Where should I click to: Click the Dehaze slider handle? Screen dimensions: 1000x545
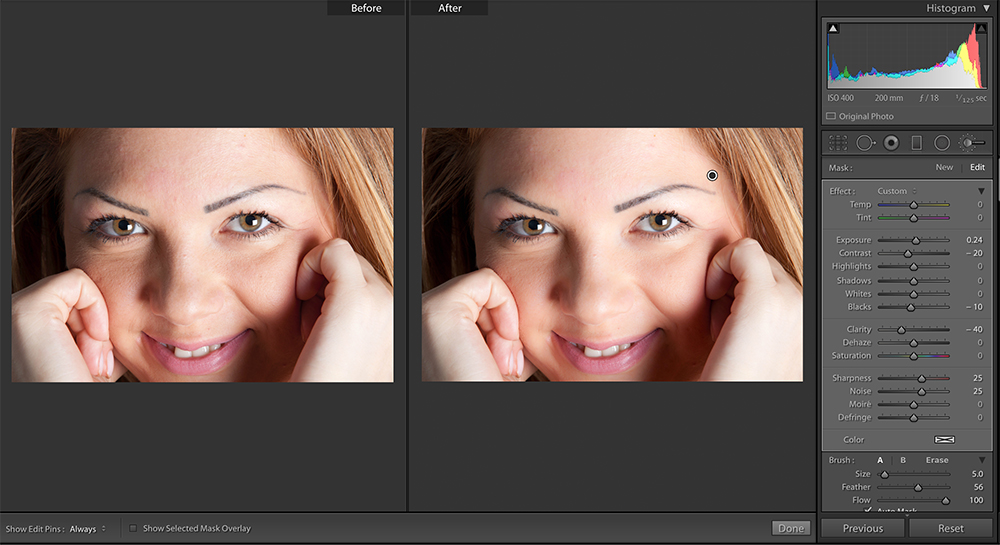pos(913,343)
